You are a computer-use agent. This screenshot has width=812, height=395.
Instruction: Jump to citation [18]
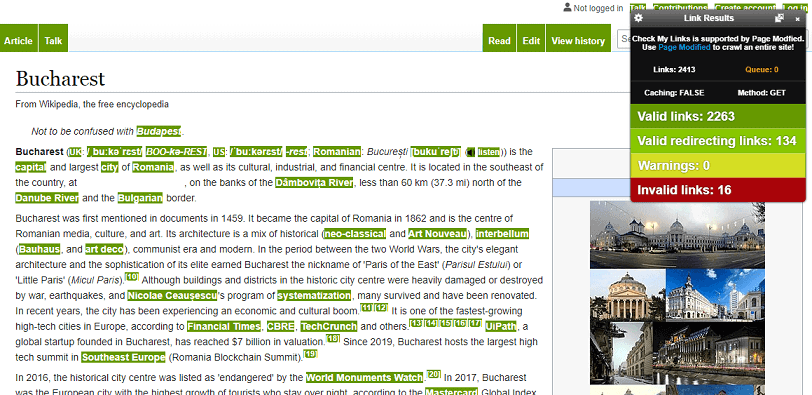(x=333, y=339)
